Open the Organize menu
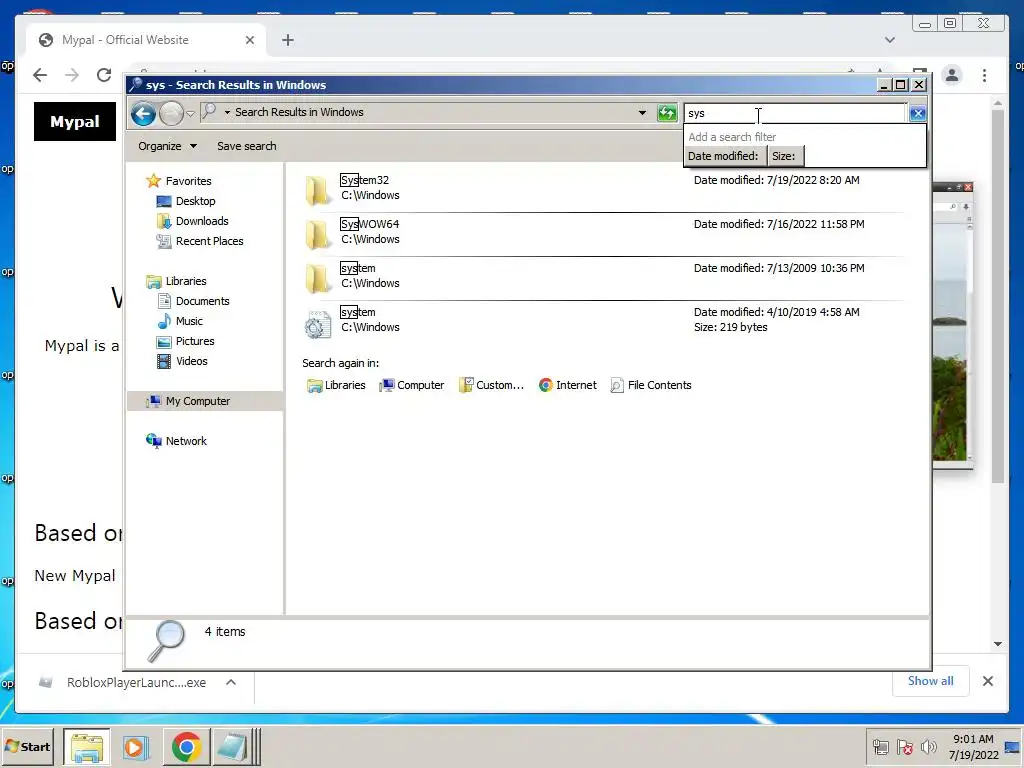1024x768 pixels. point(167,146)
